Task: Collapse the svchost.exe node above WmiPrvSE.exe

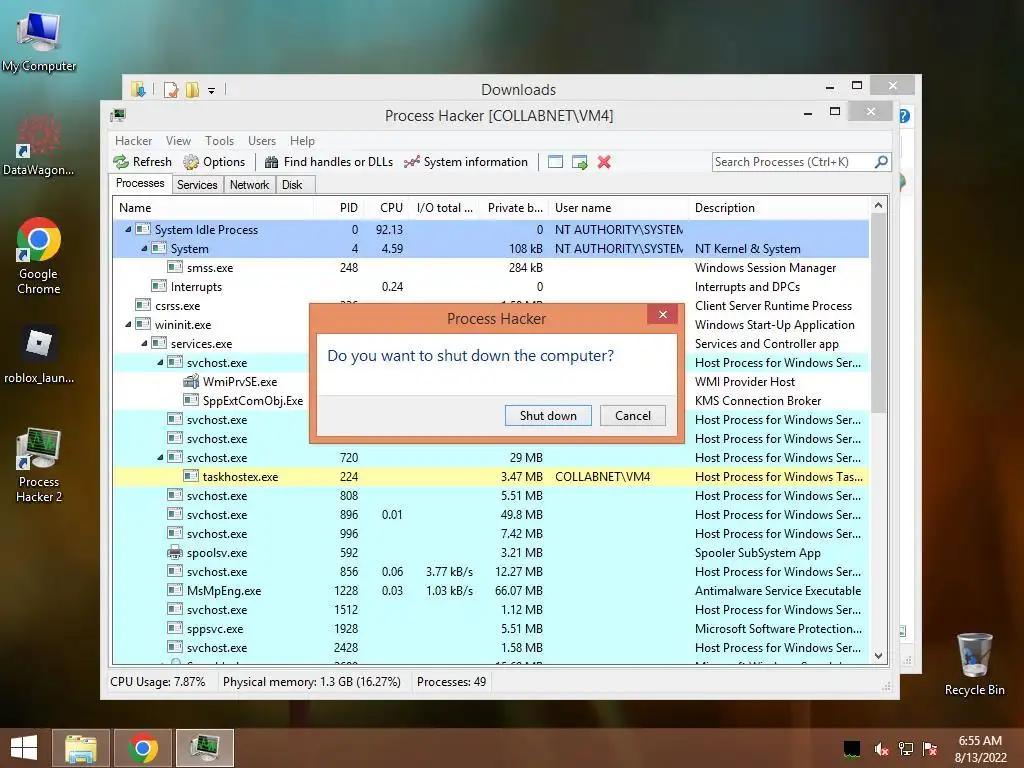Action: tap(160, 362)
